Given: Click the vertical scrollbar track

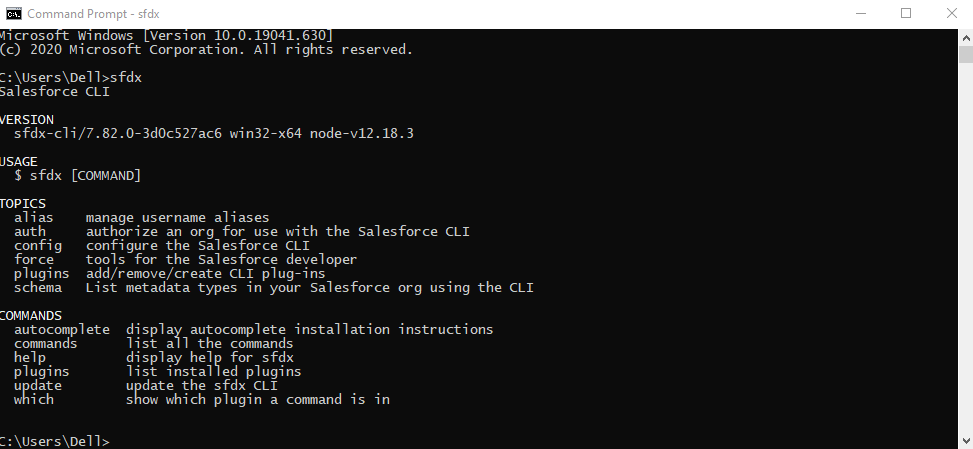Looking at the screenshot, I should click(x=965, y=250).
